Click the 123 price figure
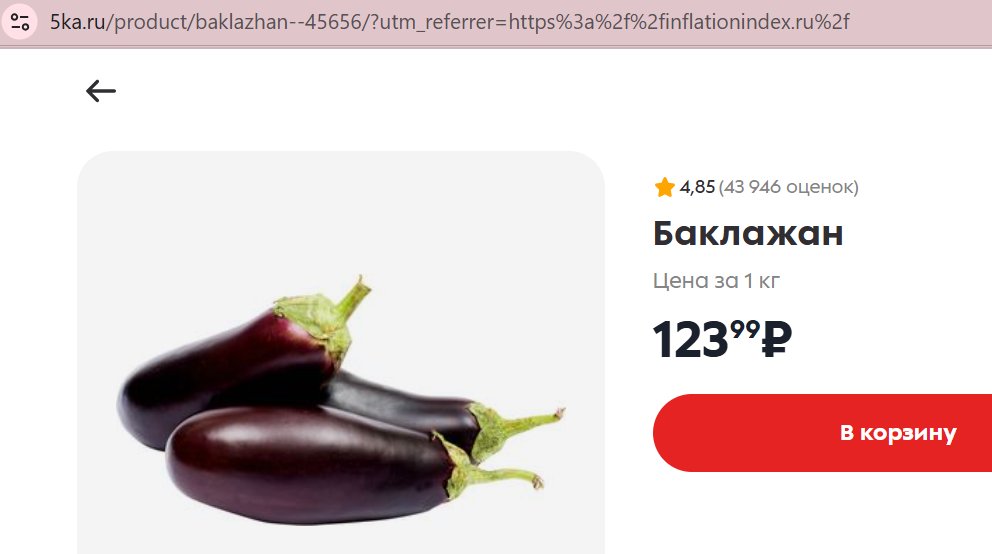 pyautogui.click(x=690, y=340)
